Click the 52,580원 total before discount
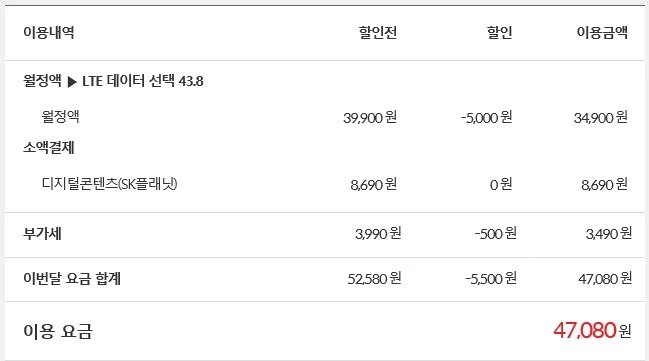This screenshot has height=361, width=649. tap(374, 278)
